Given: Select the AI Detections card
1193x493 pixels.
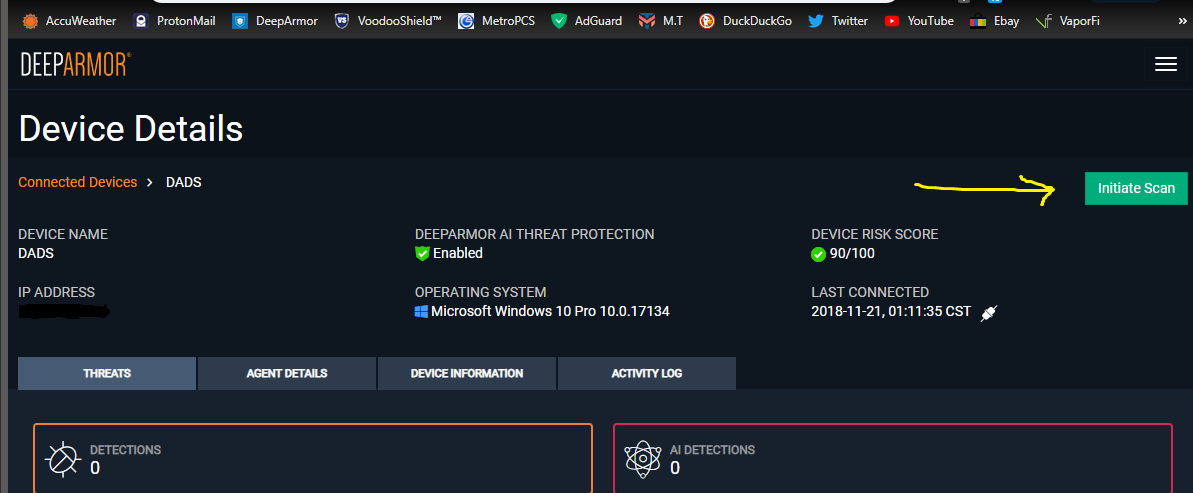Looking at the screenshot, I should click(x=892, y=458).
